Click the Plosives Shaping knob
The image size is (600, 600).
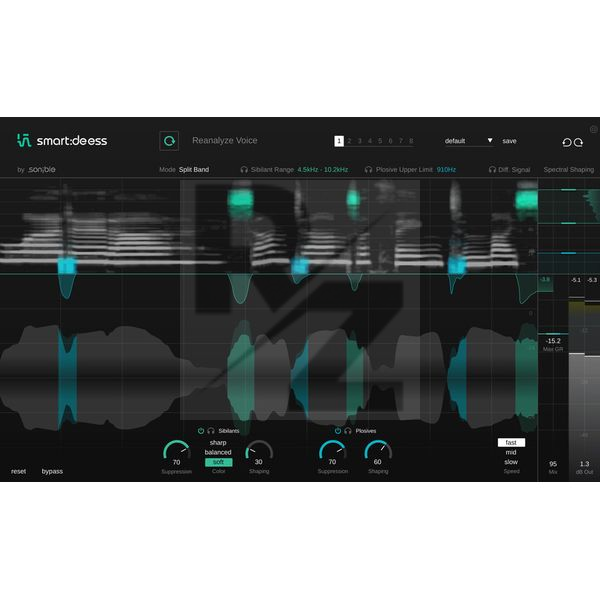click(x=378, y=452)
